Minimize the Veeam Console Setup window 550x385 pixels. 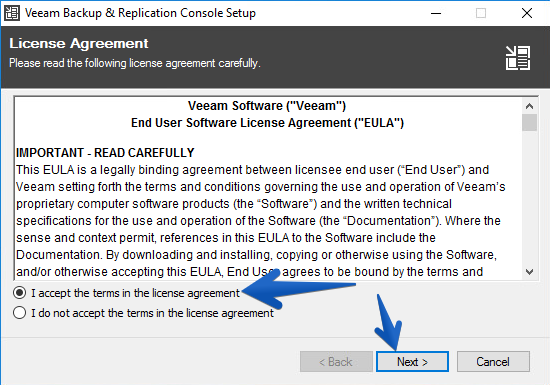pyautogui.click(x=436, y=13)
